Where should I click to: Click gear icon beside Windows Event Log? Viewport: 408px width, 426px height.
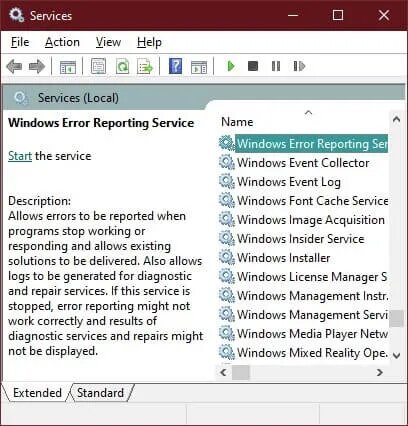point(227,181)
